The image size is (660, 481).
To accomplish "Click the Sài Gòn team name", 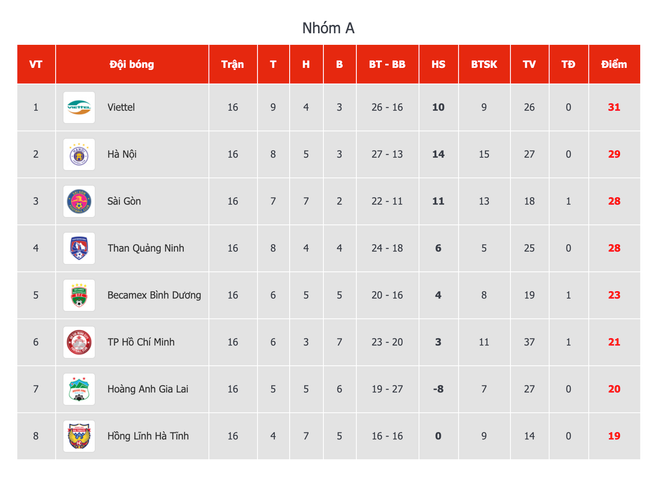I will pos(124,201).
